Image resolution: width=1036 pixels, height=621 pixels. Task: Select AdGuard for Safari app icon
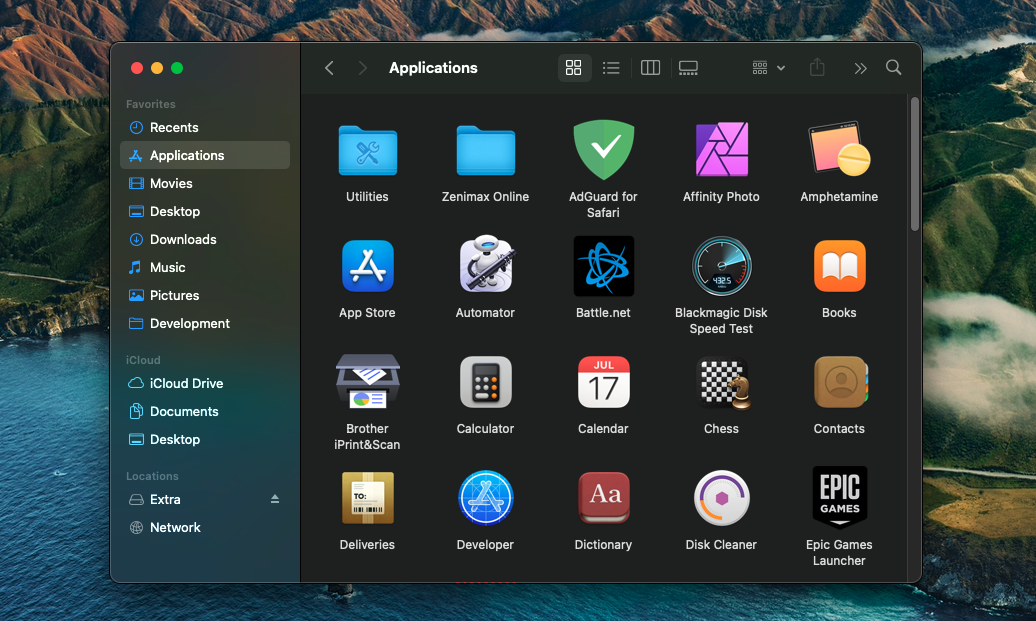click(x=603, y=150)
